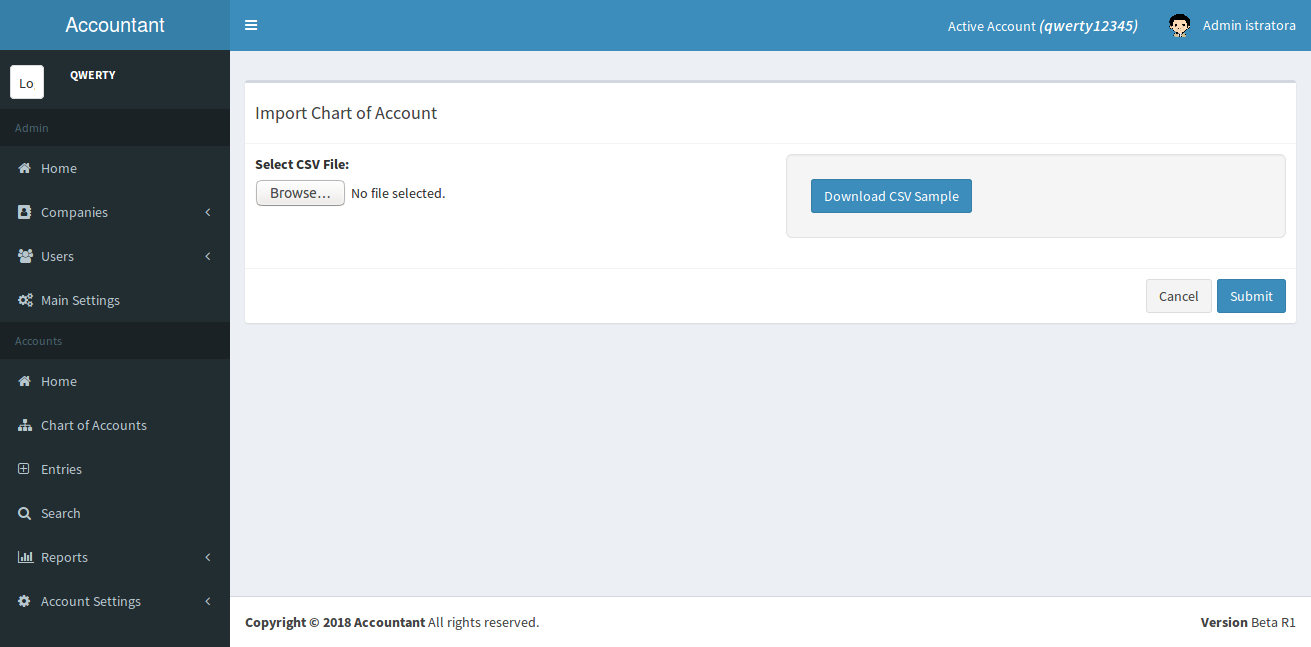
Task: Open the Companies menu item
Action: [x=115, y=212]
